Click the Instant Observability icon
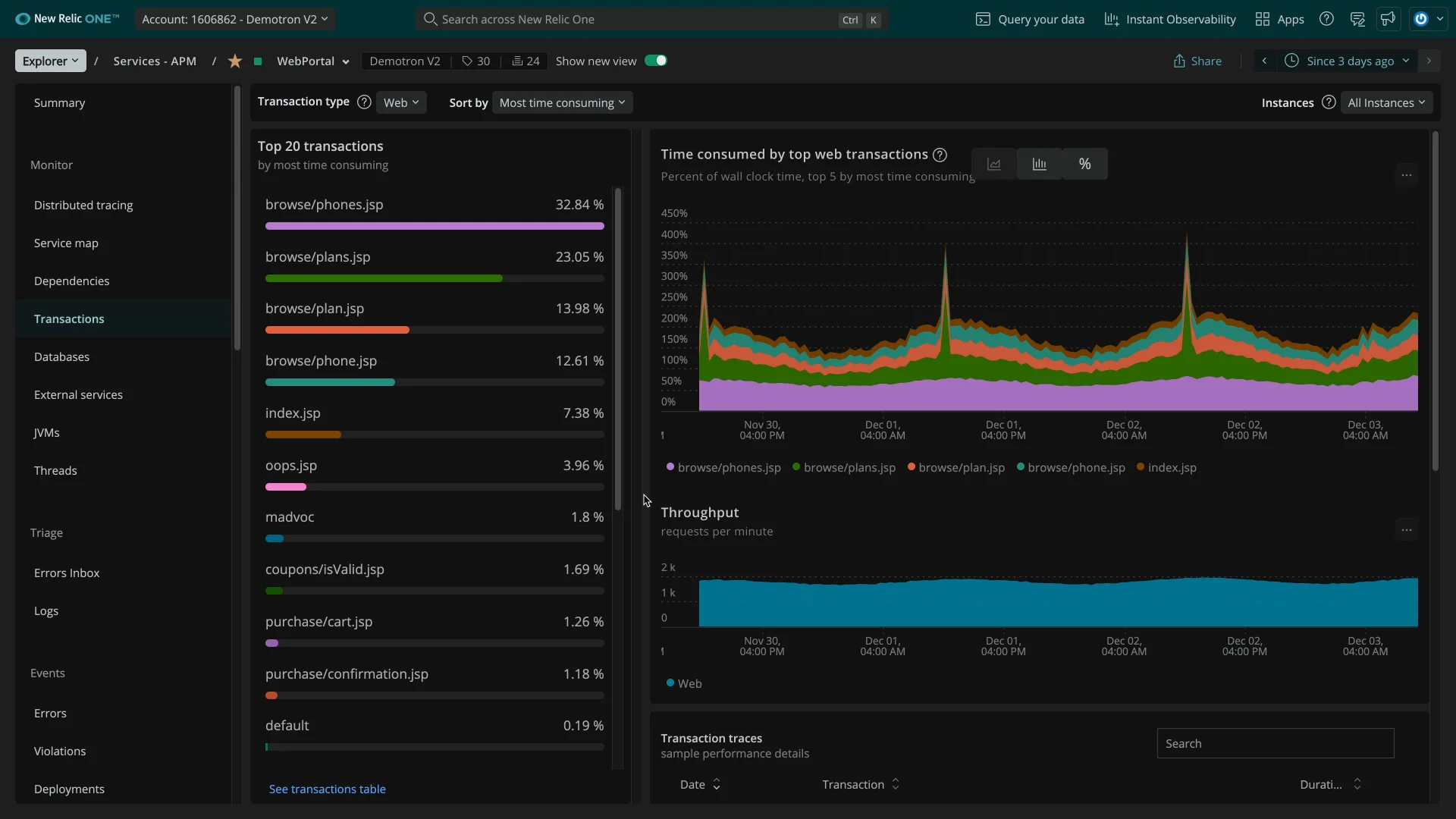The width and height of the screenshot is (1456, 819). (1111, 18)
